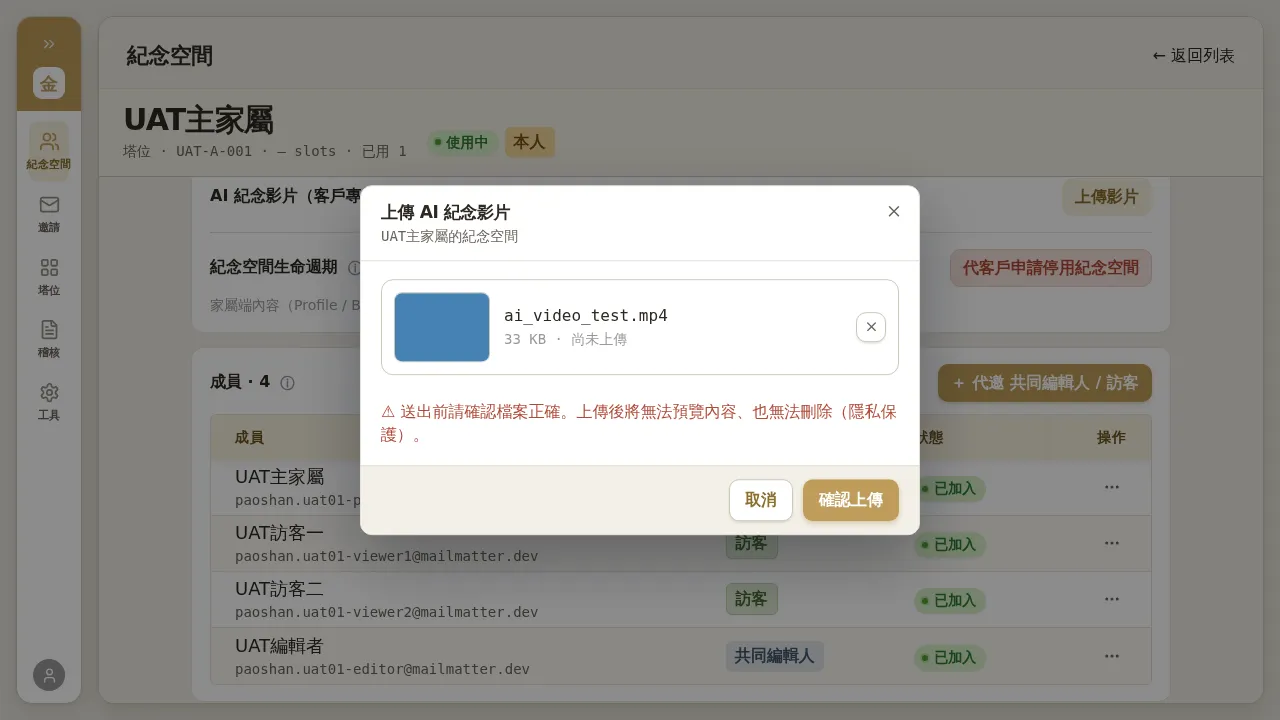Open 塔位 grid icon in sidebar
Image resolution: width=1280 pixels, height=720 pixels.
click(x=49, y=276)
